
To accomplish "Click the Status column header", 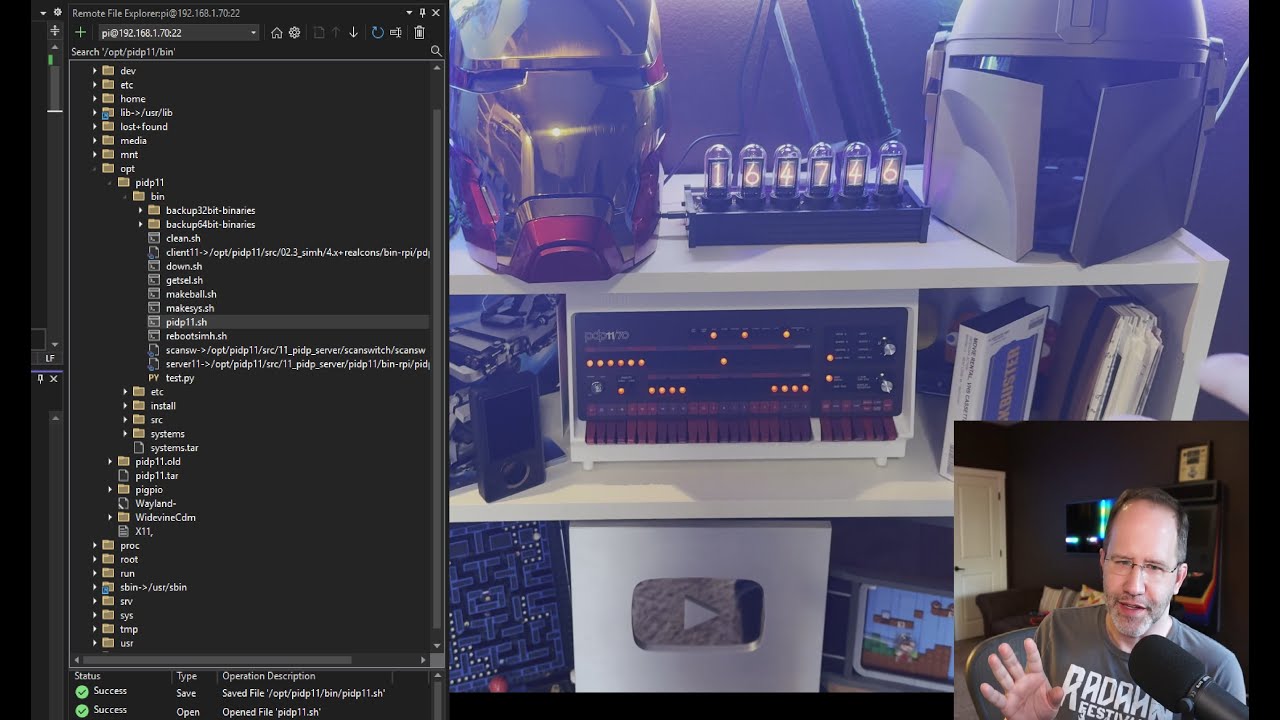I will 121,676.
